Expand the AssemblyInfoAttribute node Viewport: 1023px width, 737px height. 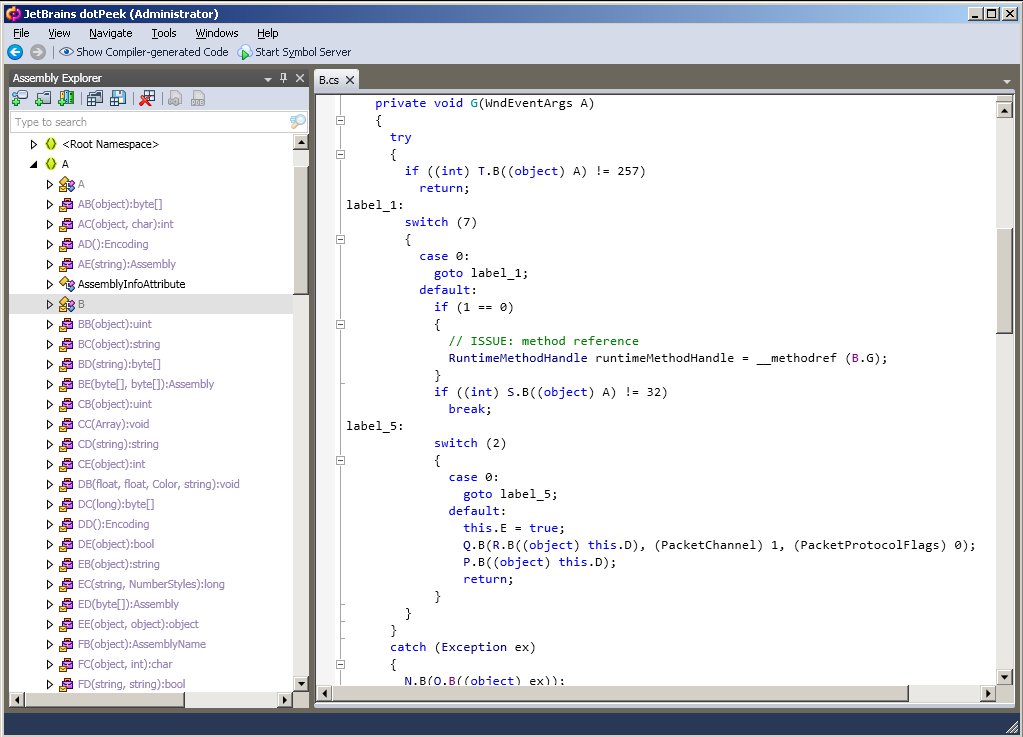(50, 284)
